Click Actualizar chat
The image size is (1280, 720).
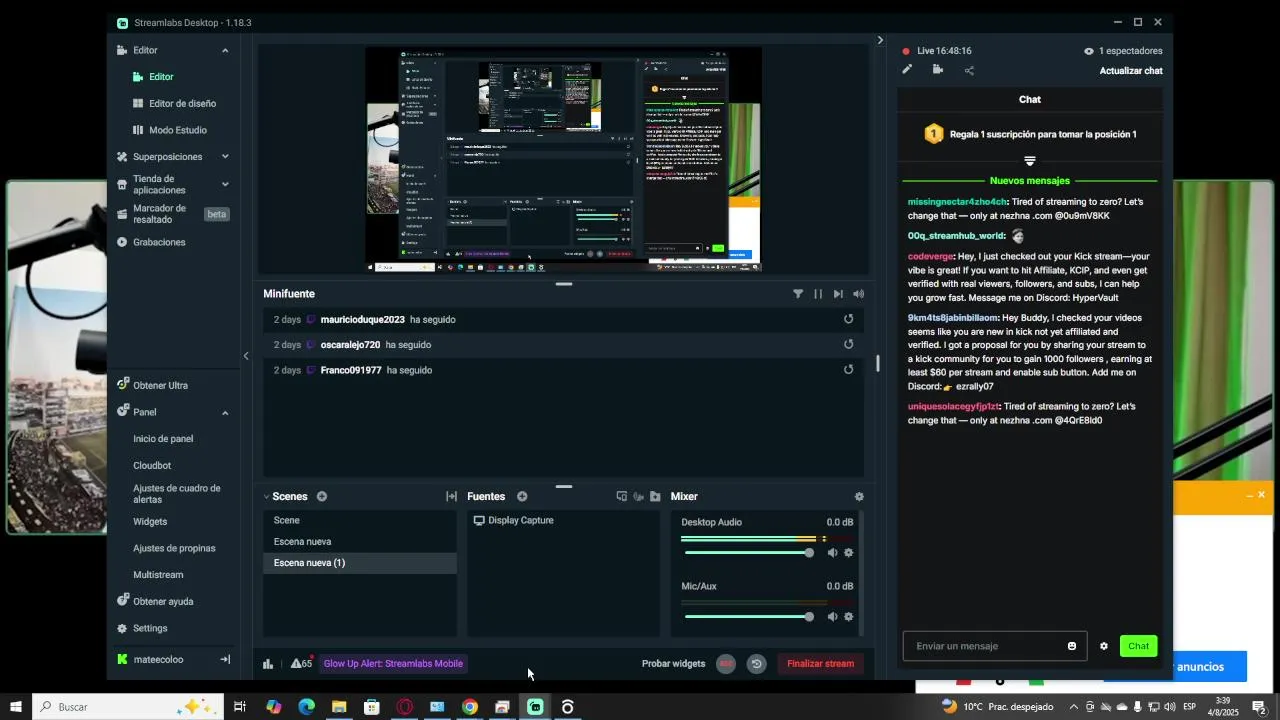[1131, 71]
